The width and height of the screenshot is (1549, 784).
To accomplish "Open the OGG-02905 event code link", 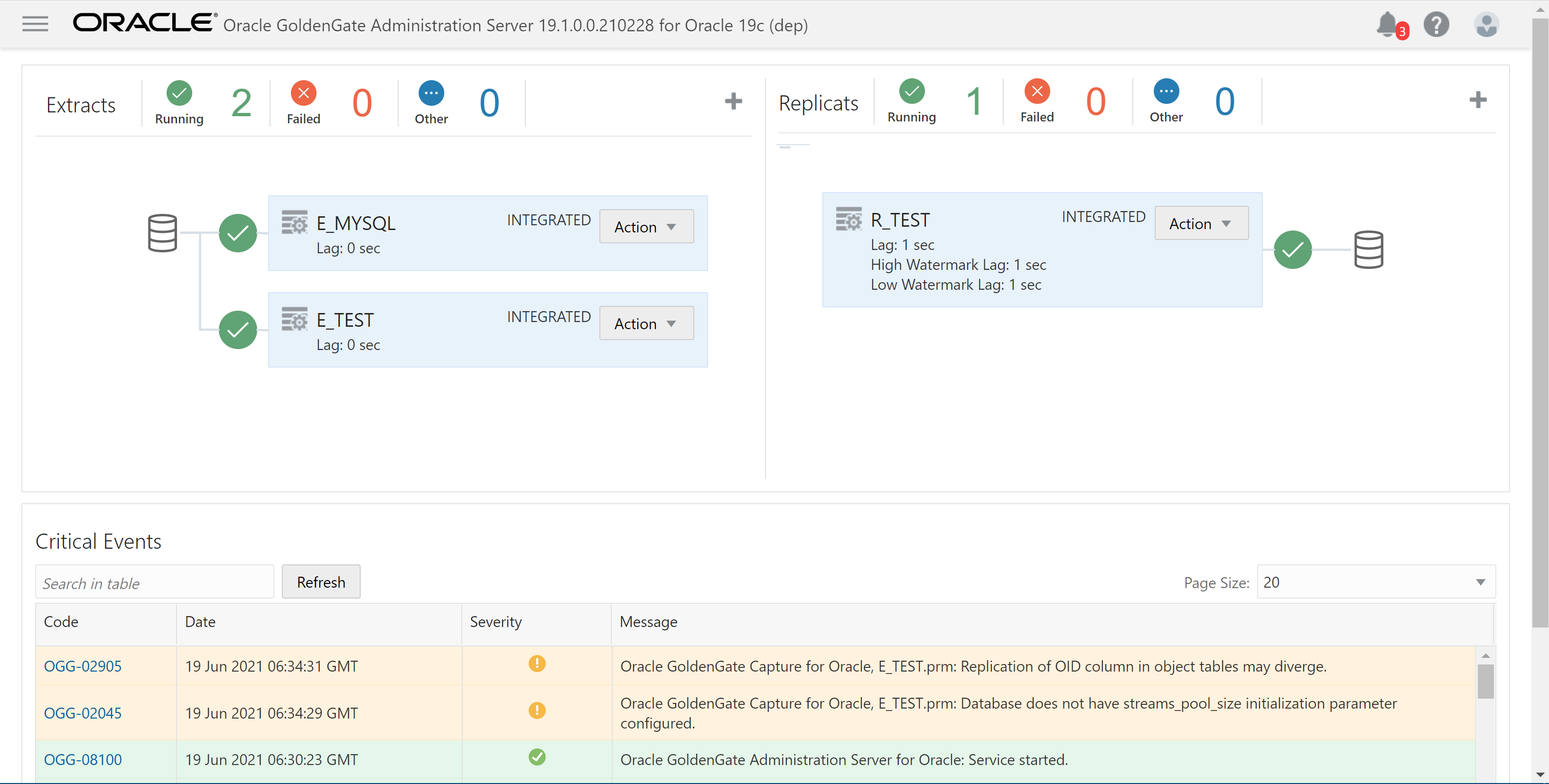I will pyautogui.click(x=83, y=666).
